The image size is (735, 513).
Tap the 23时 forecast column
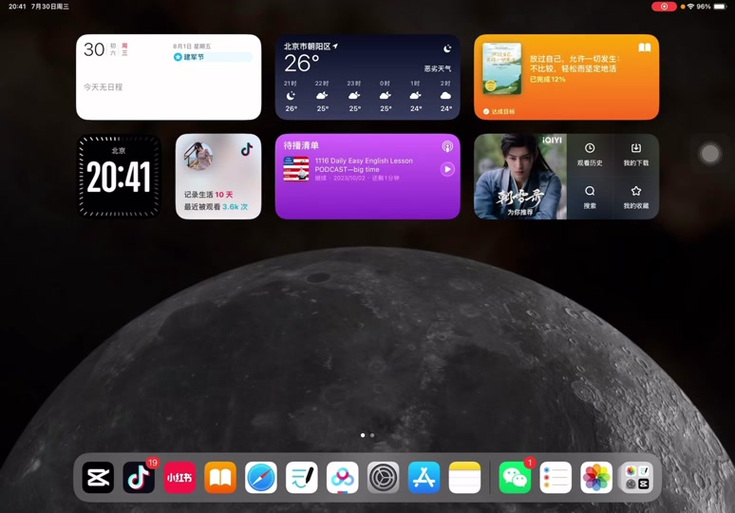tap(354, 96)
